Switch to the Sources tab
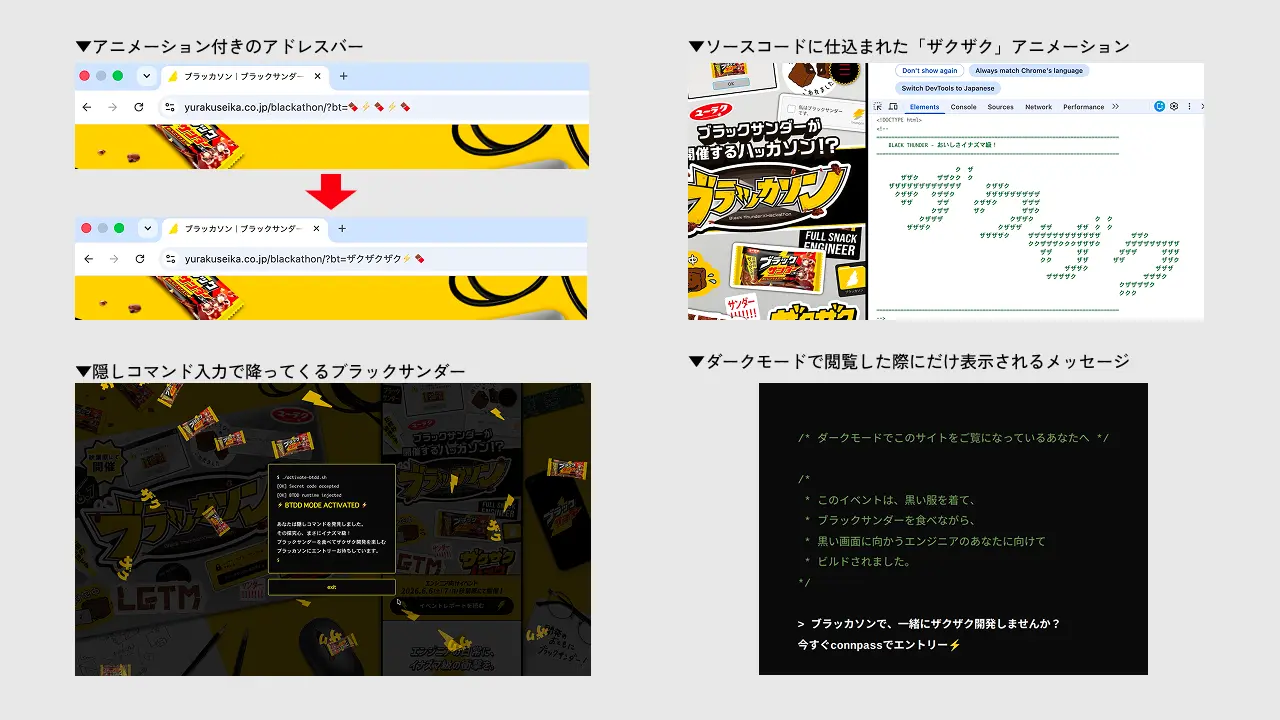 [1001, 107]
